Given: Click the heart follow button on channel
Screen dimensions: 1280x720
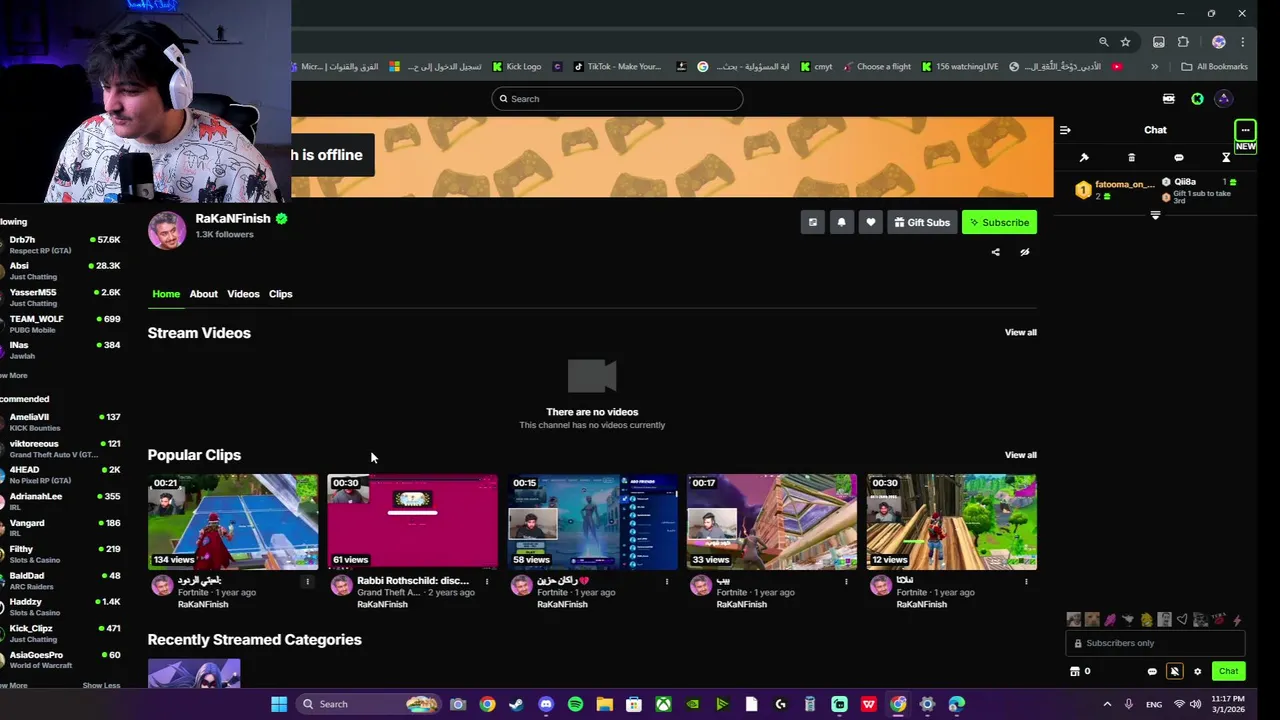Looking at the screenshot, I should [x=870, y=222].
